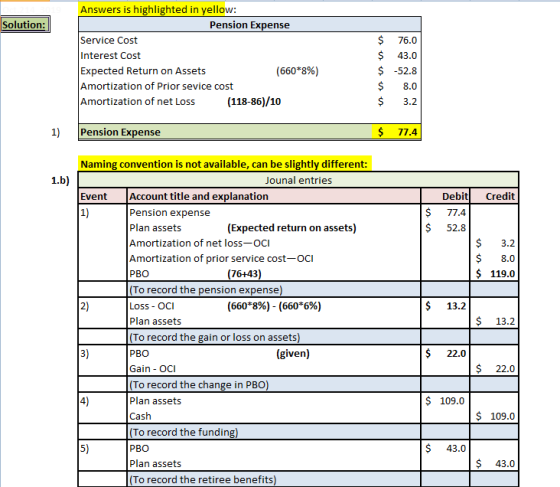Click the 77.4 debit in the journal
560x487 pixels.
pyautogui.click(x=456, y=213)
